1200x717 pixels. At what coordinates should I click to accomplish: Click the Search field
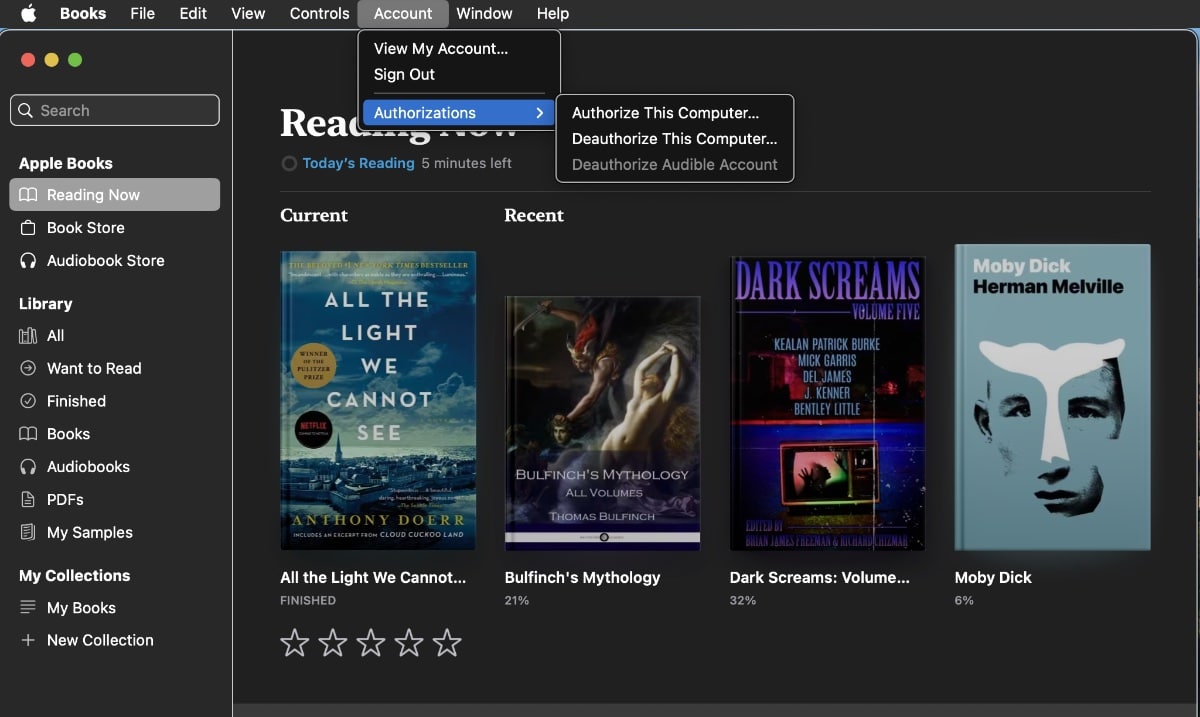[x=115, y=110]
